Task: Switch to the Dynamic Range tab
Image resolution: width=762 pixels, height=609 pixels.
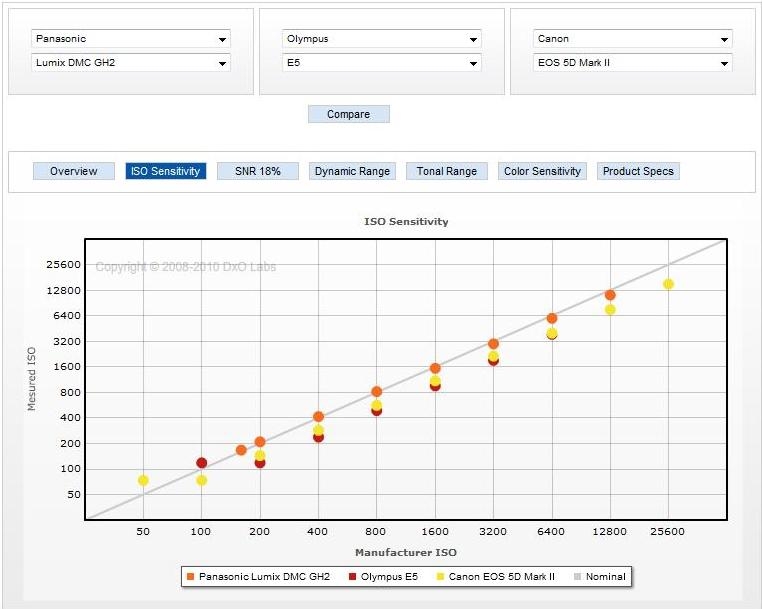Action: (x=352, y=171)
